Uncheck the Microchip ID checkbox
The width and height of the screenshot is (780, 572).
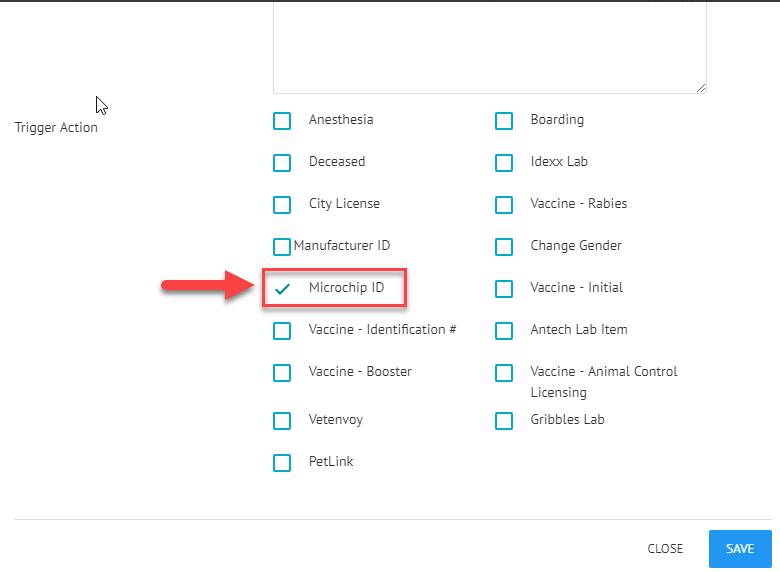point(282,288)
